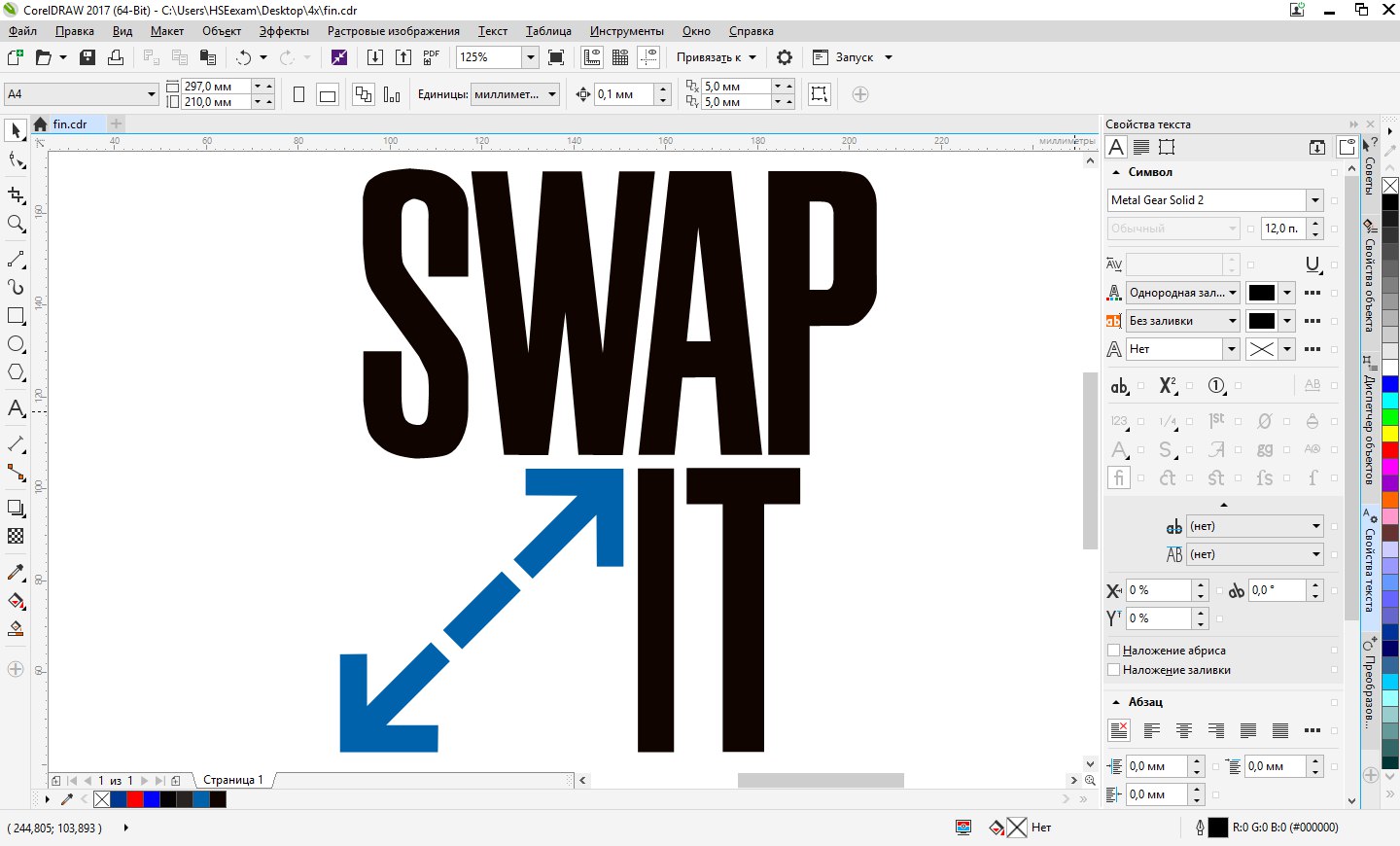Enable Наложение заливки checkbox
The image size is (1400, 846).
pos(1114,669)
